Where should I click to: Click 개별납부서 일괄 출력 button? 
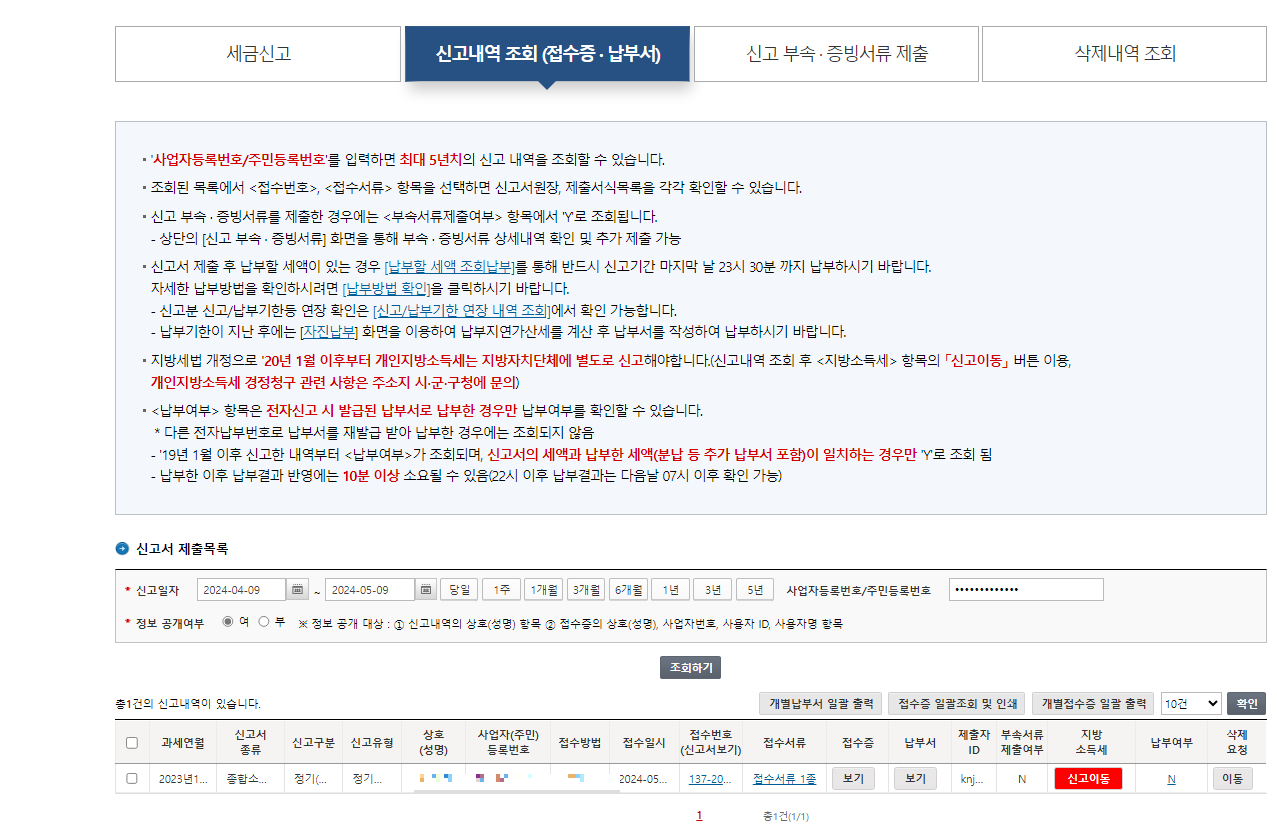pos(821,703)
